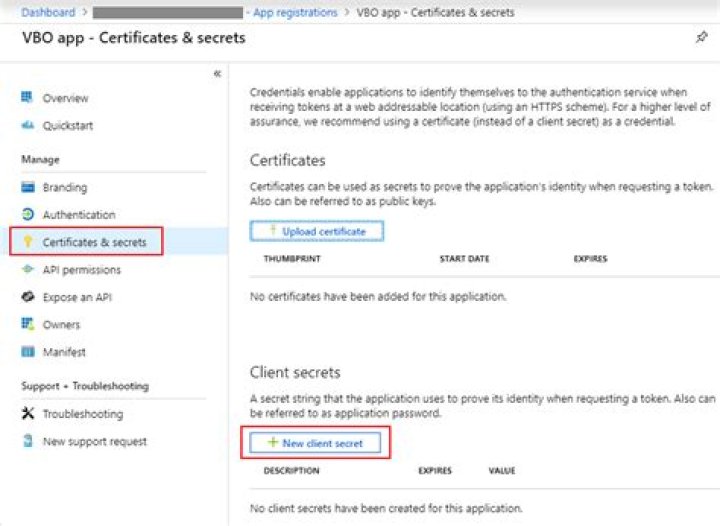
Task: Collapse the sidebar with double chevron
Action: 217,74
